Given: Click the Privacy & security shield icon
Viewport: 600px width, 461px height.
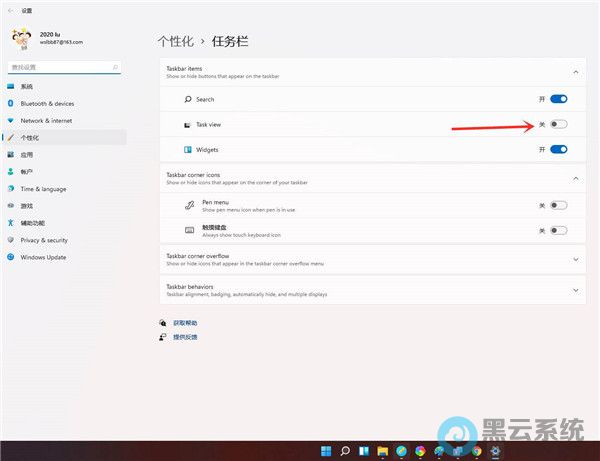Looking at the screenshot, I should tap(11, 240).
